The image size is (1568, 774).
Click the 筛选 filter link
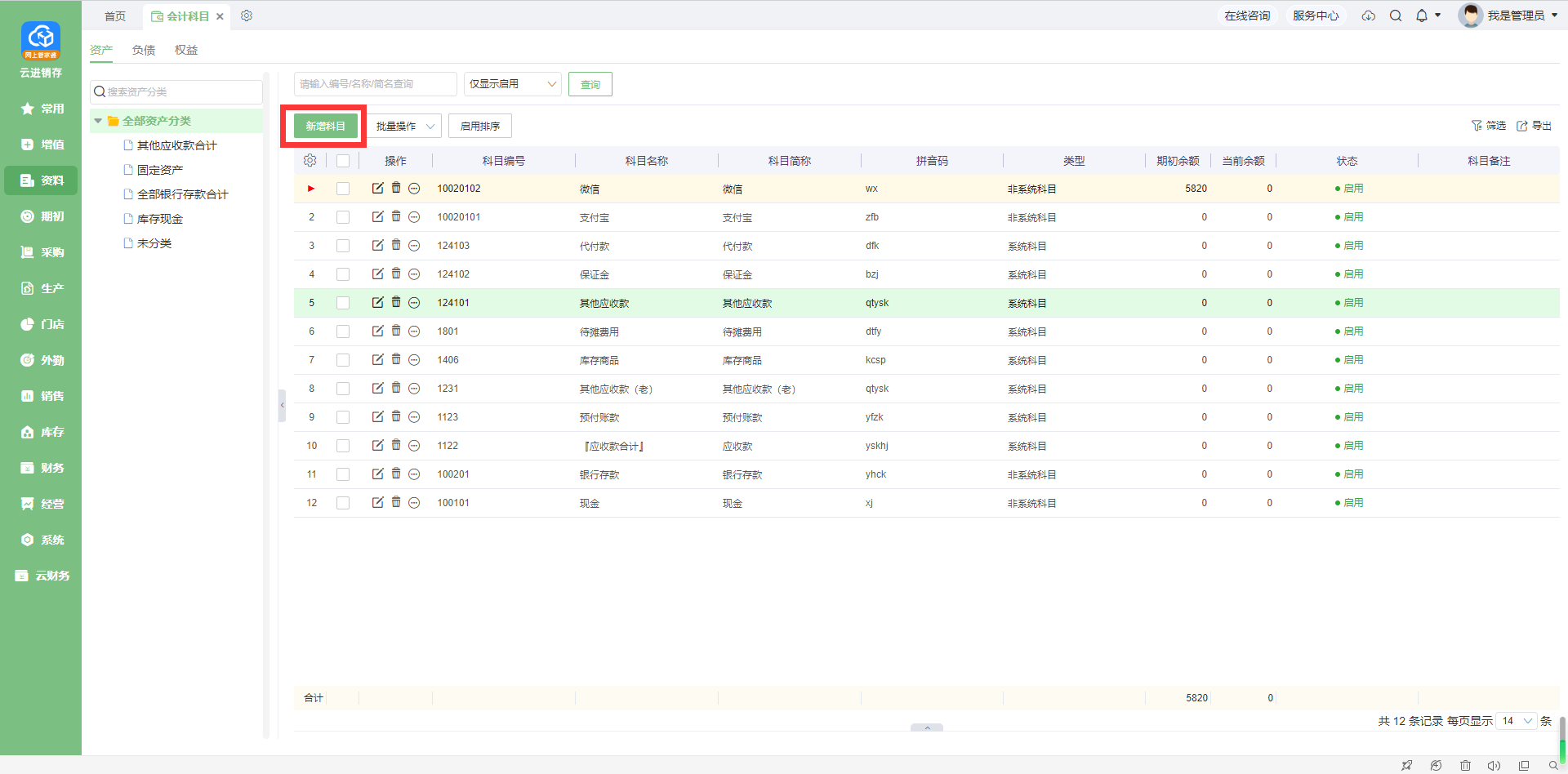click(1489, 126)
